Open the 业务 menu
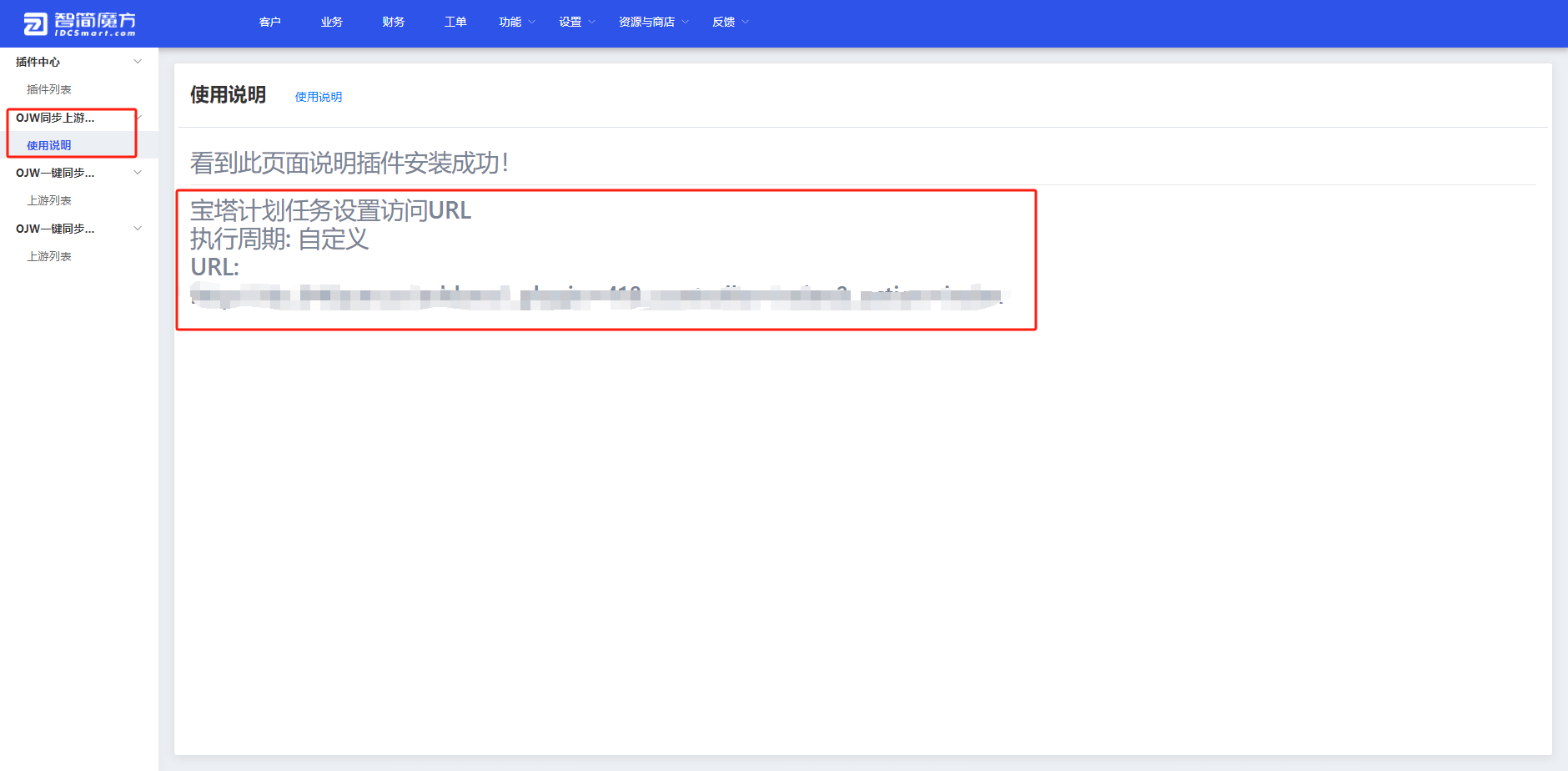The width and height of the screenshot is (1568, 771). click(x=331, y=23)
